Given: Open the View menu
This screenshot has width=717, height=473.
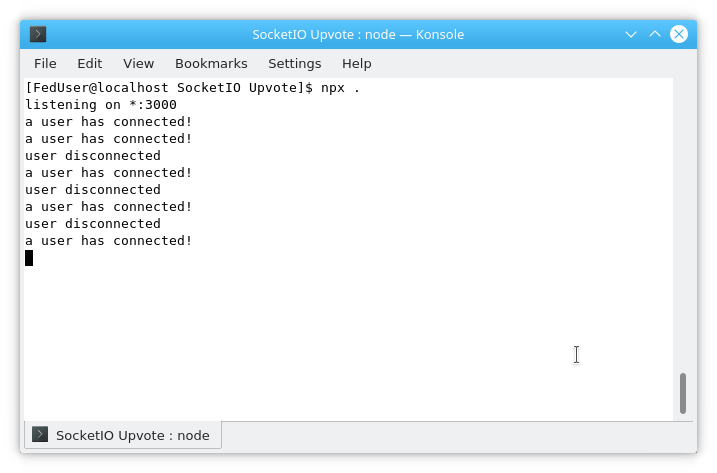Looking at the screenshot, I should (x=138, y=64).
